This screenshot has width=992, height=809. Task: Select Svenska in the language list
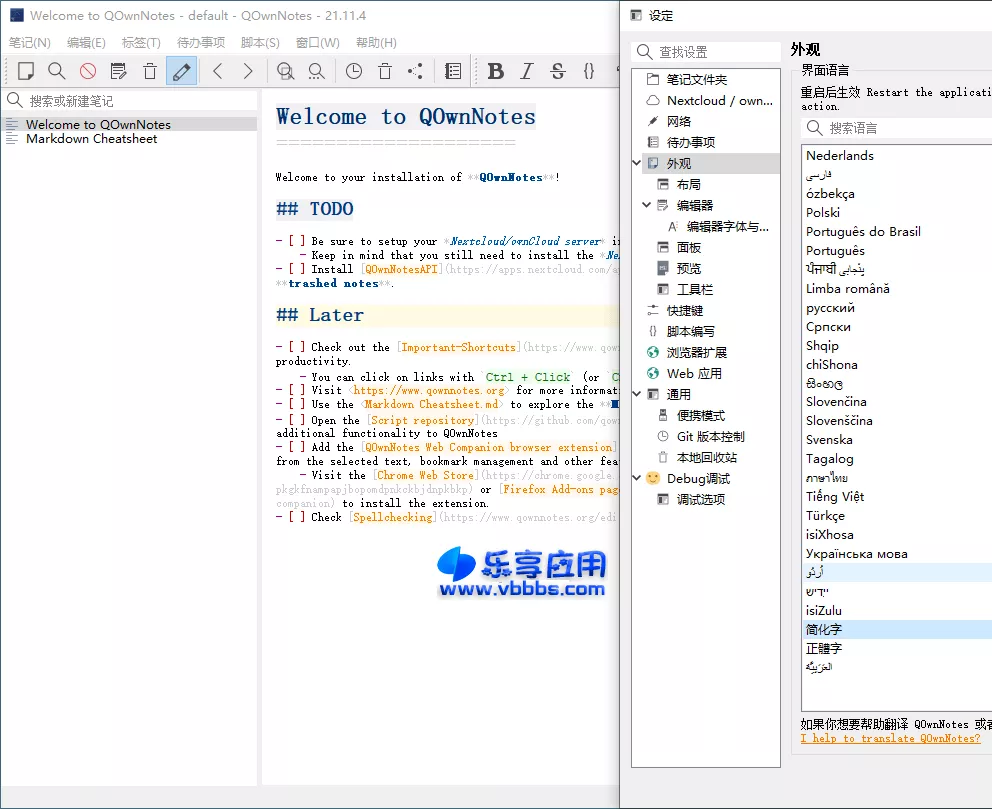[x=829, y=440]
